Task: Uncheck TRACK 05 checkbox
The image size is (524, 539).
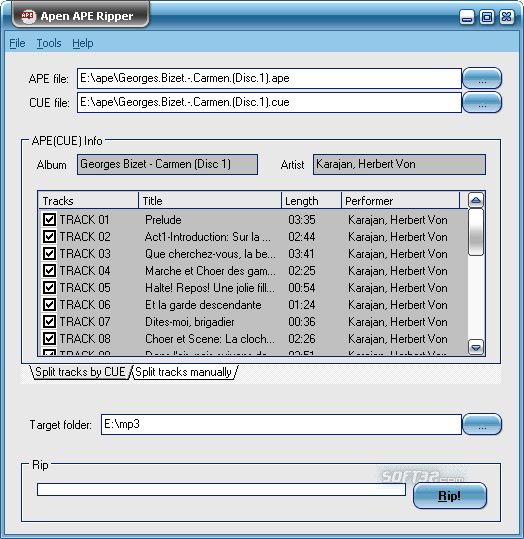Action: (x=49, y=287)
